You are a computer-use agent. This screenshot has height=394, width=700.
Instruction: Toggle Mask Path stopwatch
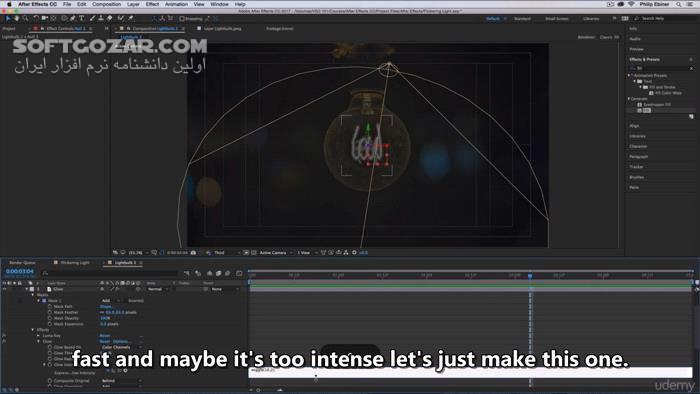(x=50, y=307)
